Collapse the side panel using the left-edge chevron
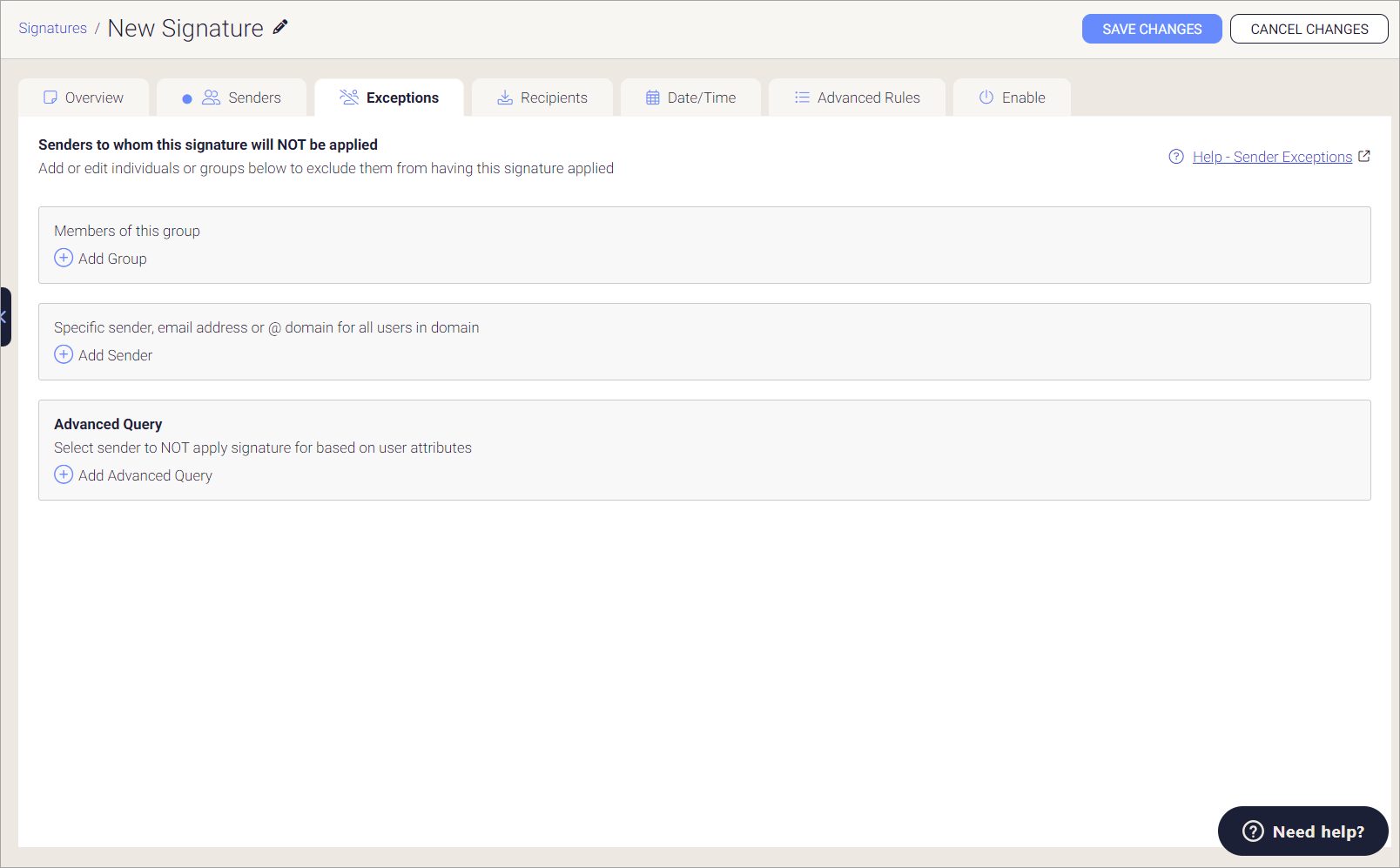1400x868 pixels. [3, 318]
